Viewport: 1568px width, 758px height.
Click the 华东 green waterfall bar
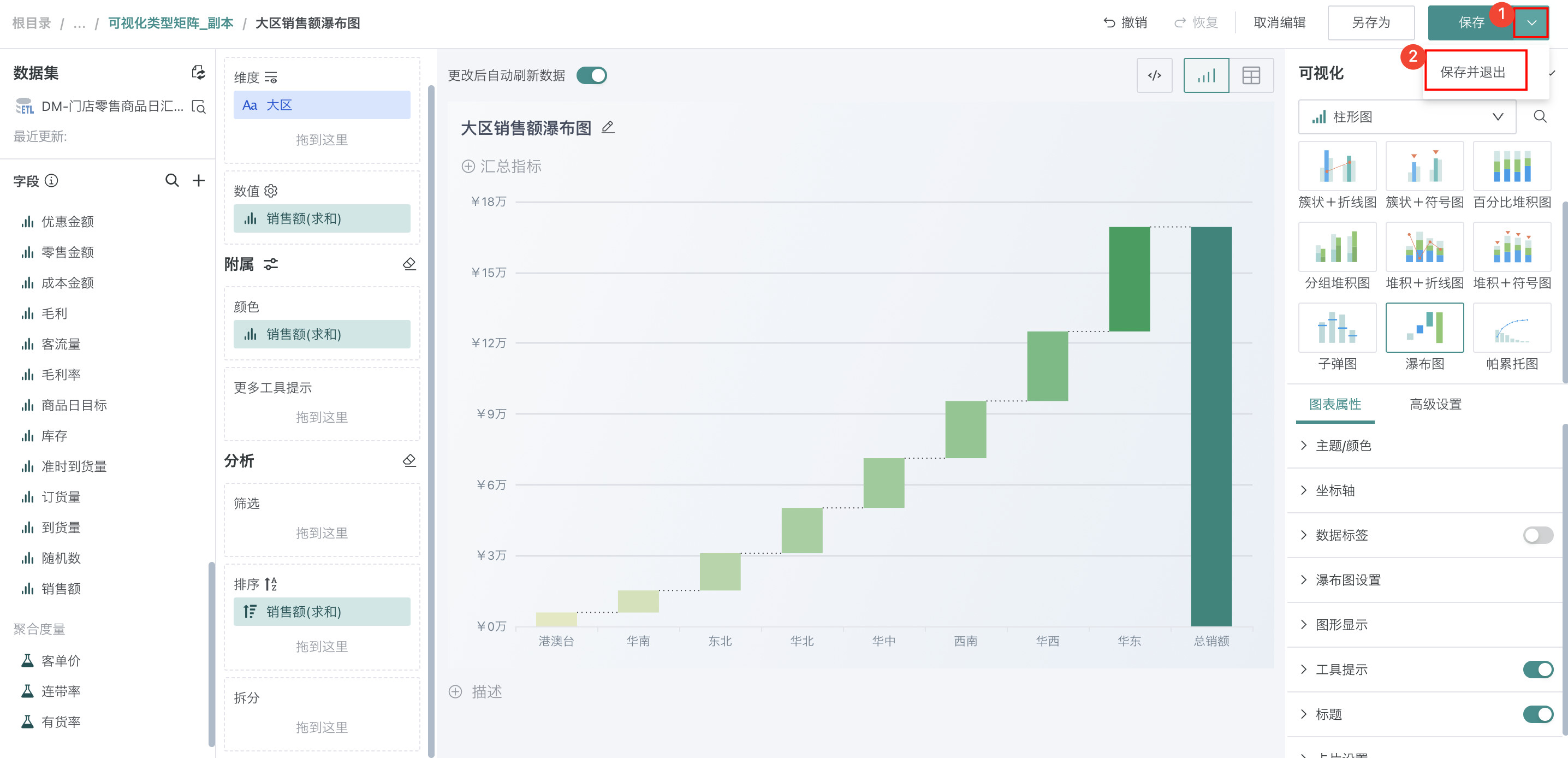pos(1129,279)
